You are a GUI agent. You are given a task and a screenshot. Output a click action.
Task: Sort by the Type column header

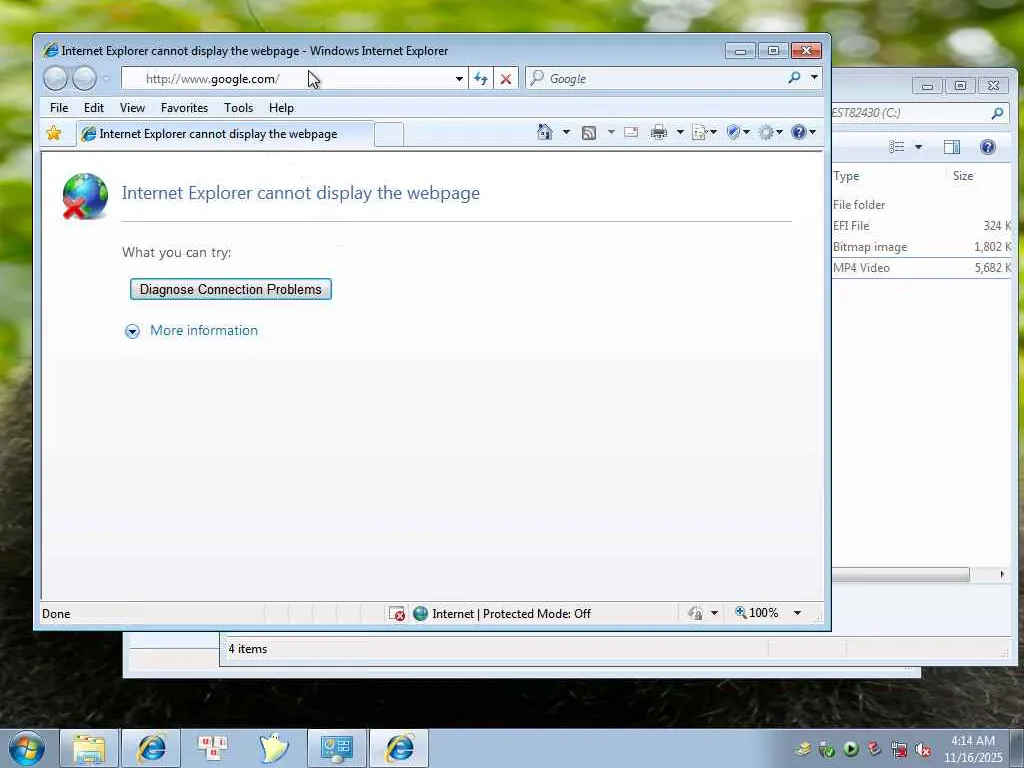[x=887, y=176]
